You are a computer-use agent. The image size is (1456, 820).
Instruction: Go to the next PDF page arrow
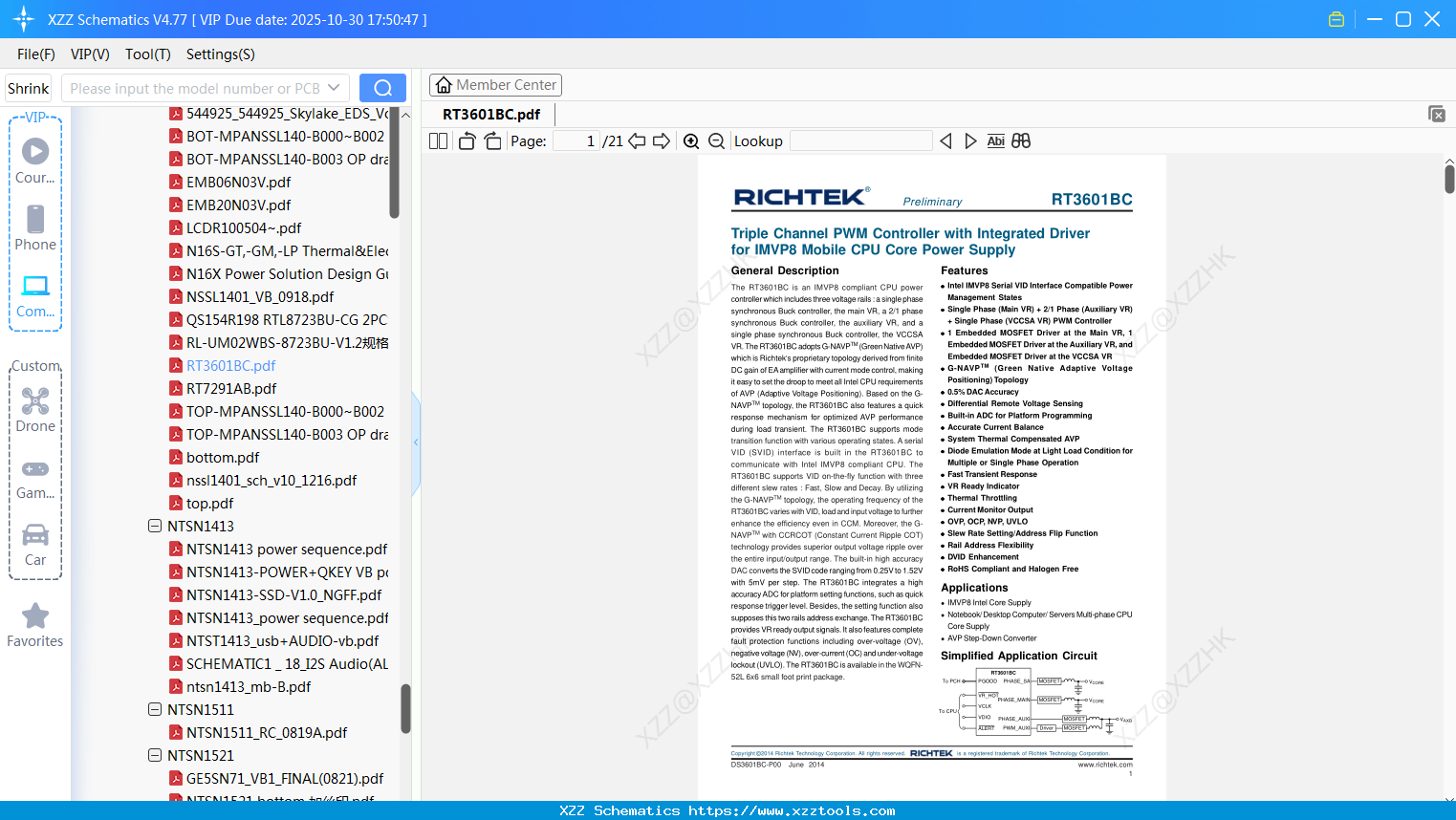[662, 141]
